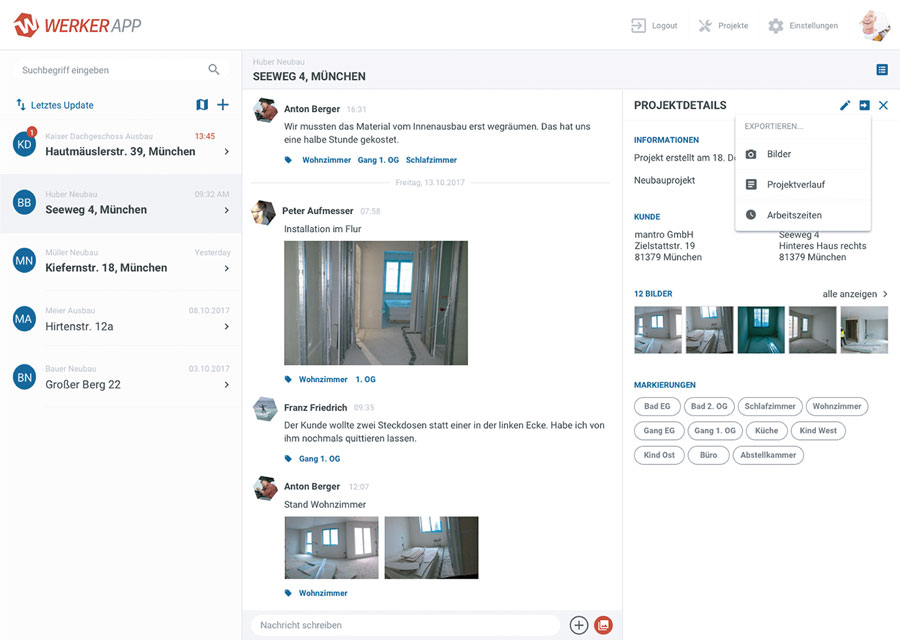The image size is (900, 640).
Task: Sort projects by Letztes Update
Action: [x=55, y=105]
